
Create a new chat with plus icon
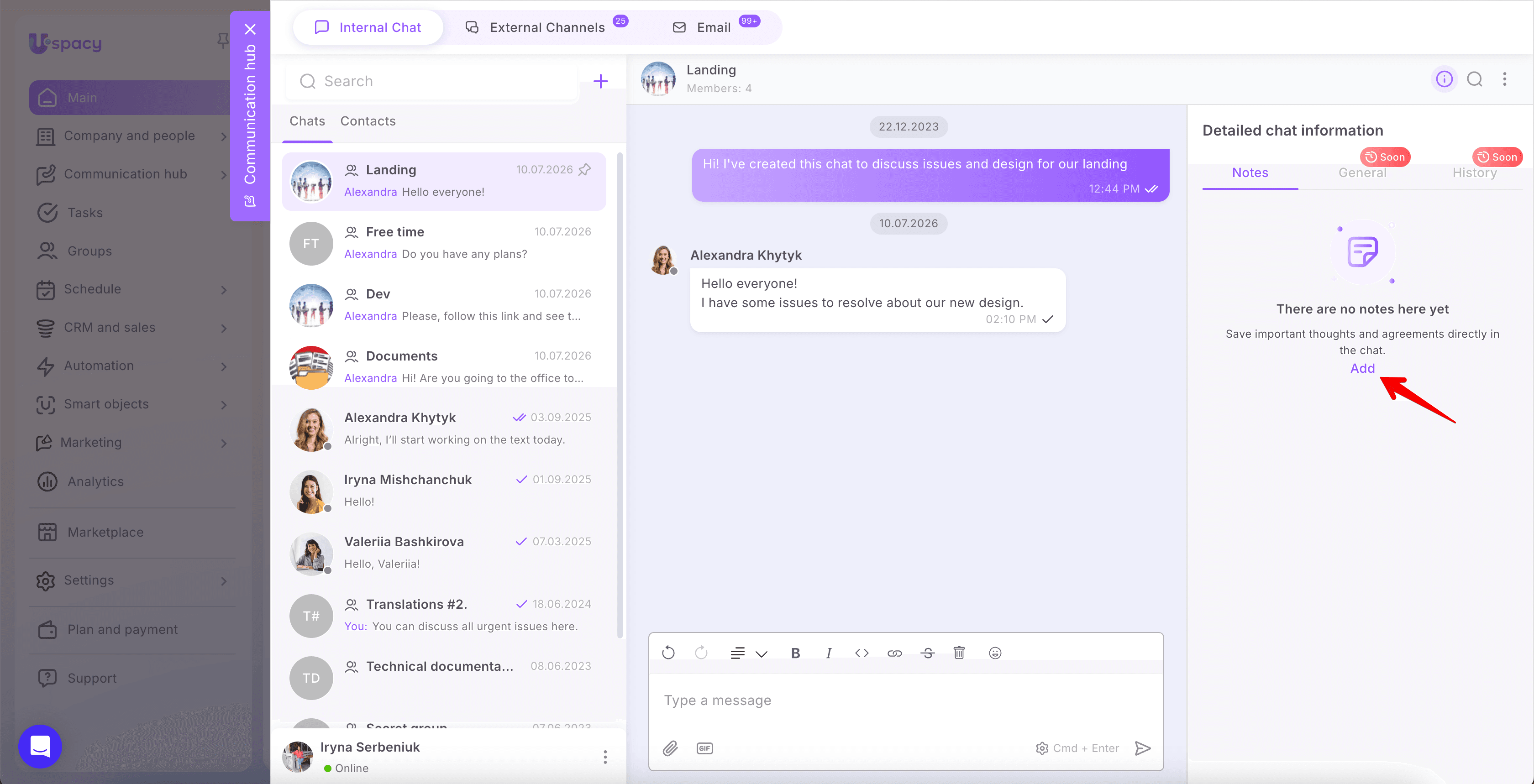[x=601, y=82]
